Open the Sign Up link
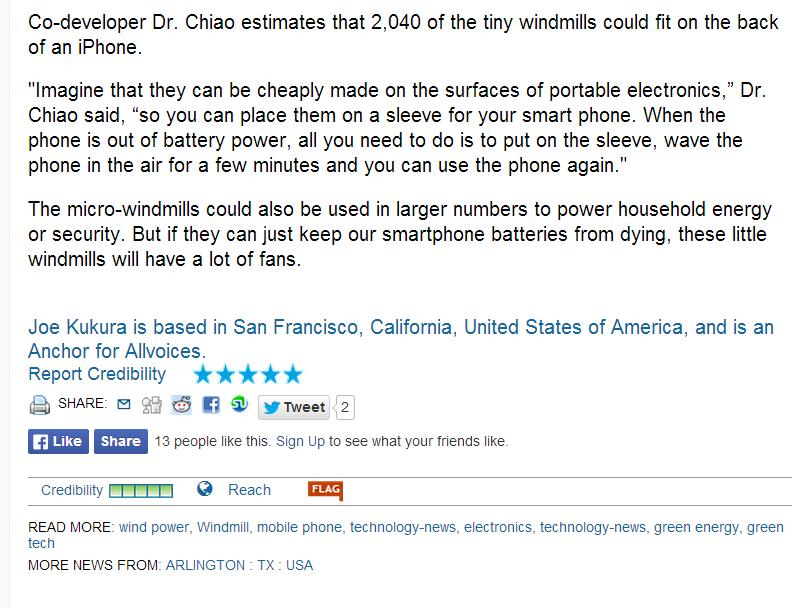 pyautogui.click(x=300, y=441)
